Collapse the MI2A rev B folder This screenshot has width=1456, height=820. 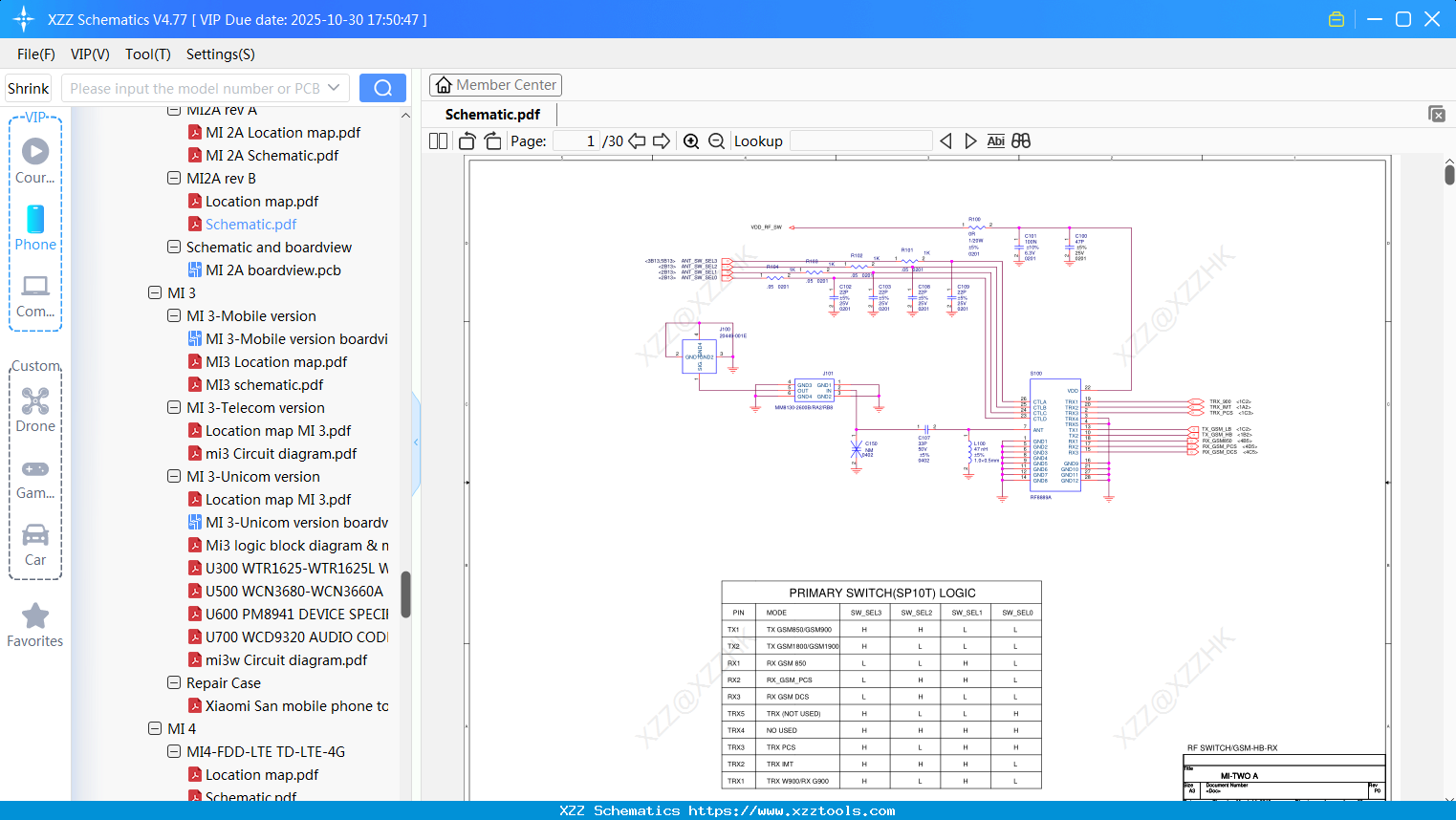(x=174, y=178)
